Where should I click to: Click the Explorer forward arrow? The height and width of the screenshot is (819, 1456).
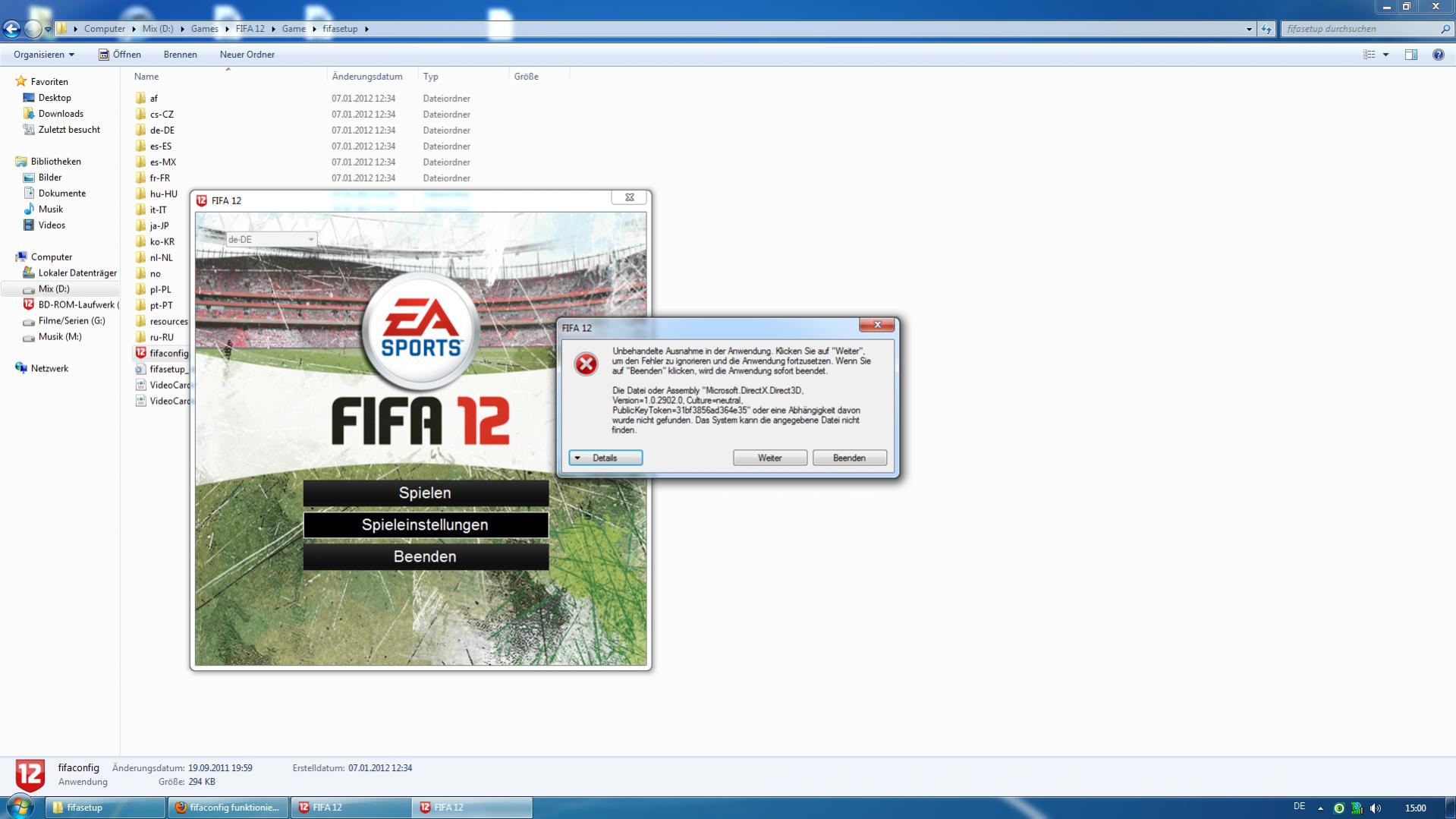[33, 29]
